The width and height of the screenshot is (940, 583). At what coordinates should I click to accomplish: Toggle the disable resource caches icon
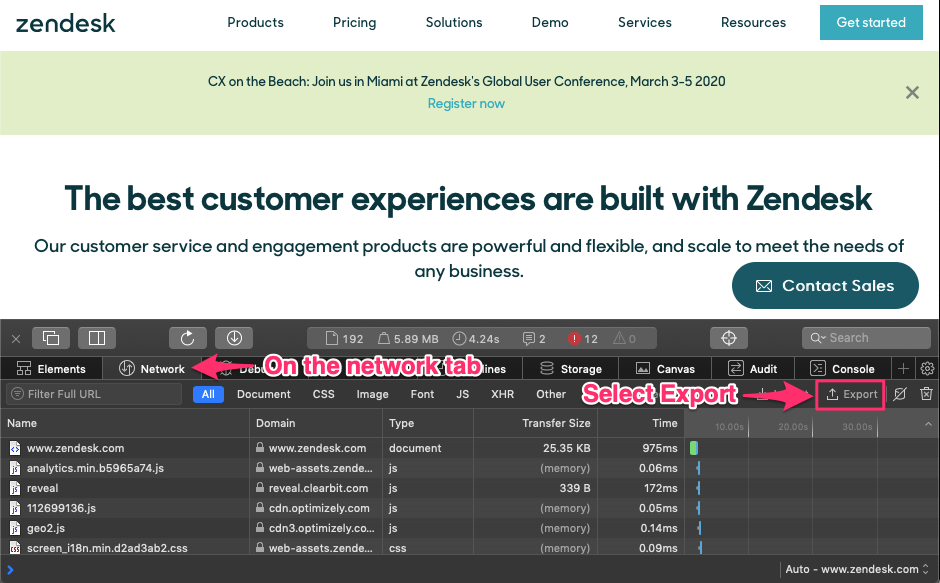pyautogui.click(x=900, y=394)
